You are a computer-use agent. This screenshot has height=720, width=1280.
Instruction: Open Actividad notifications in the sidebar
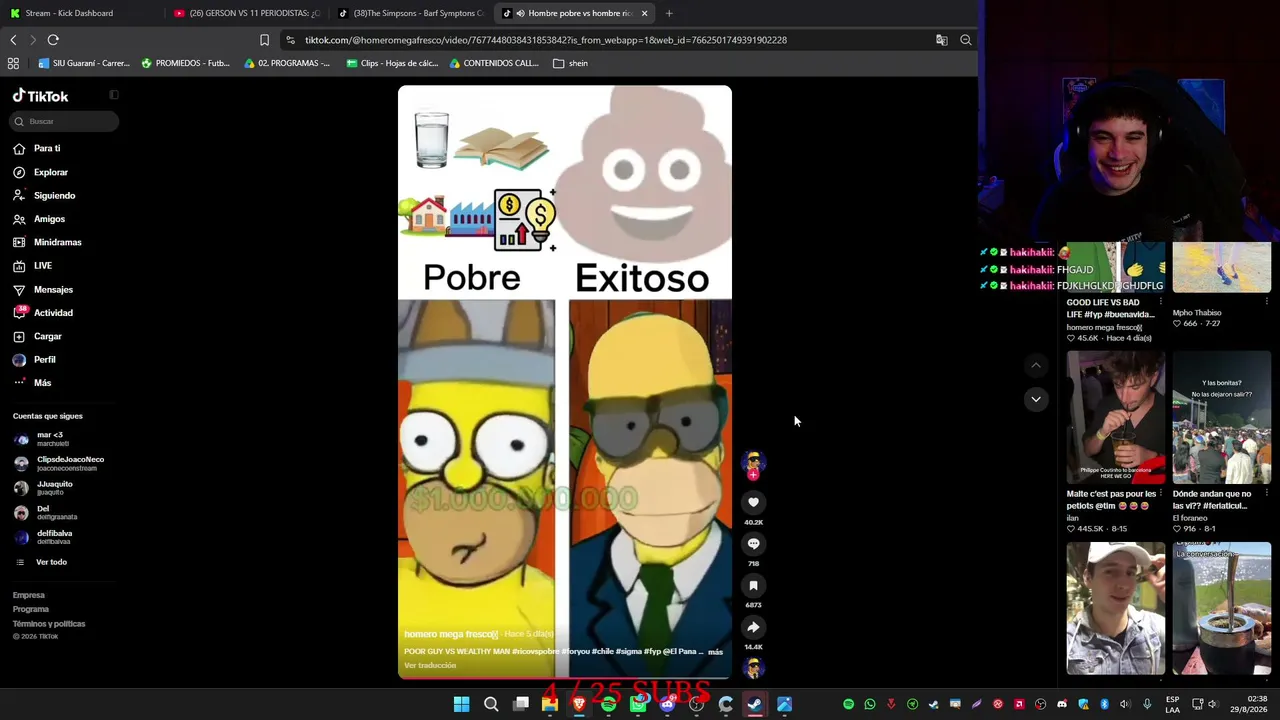(x=43, y=313)
